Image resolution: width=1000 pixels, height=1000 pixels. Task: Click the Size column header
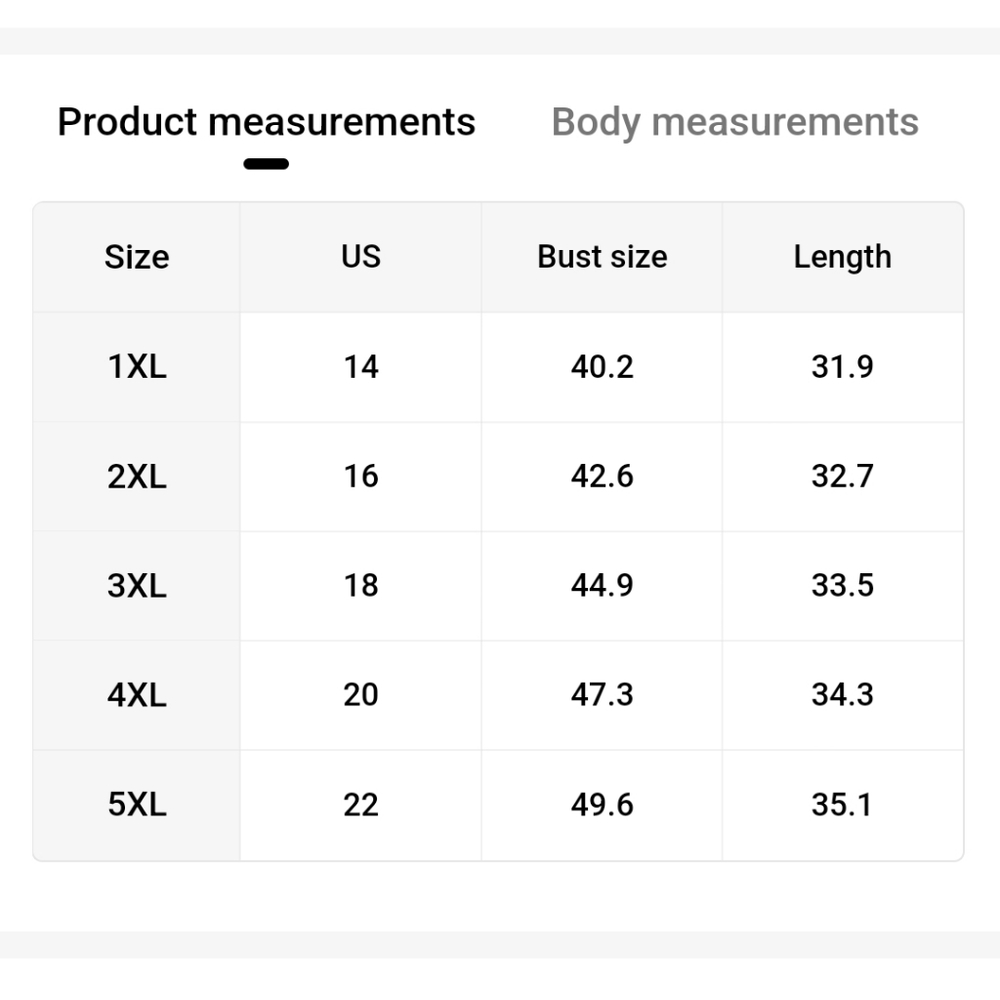(137, 257)
